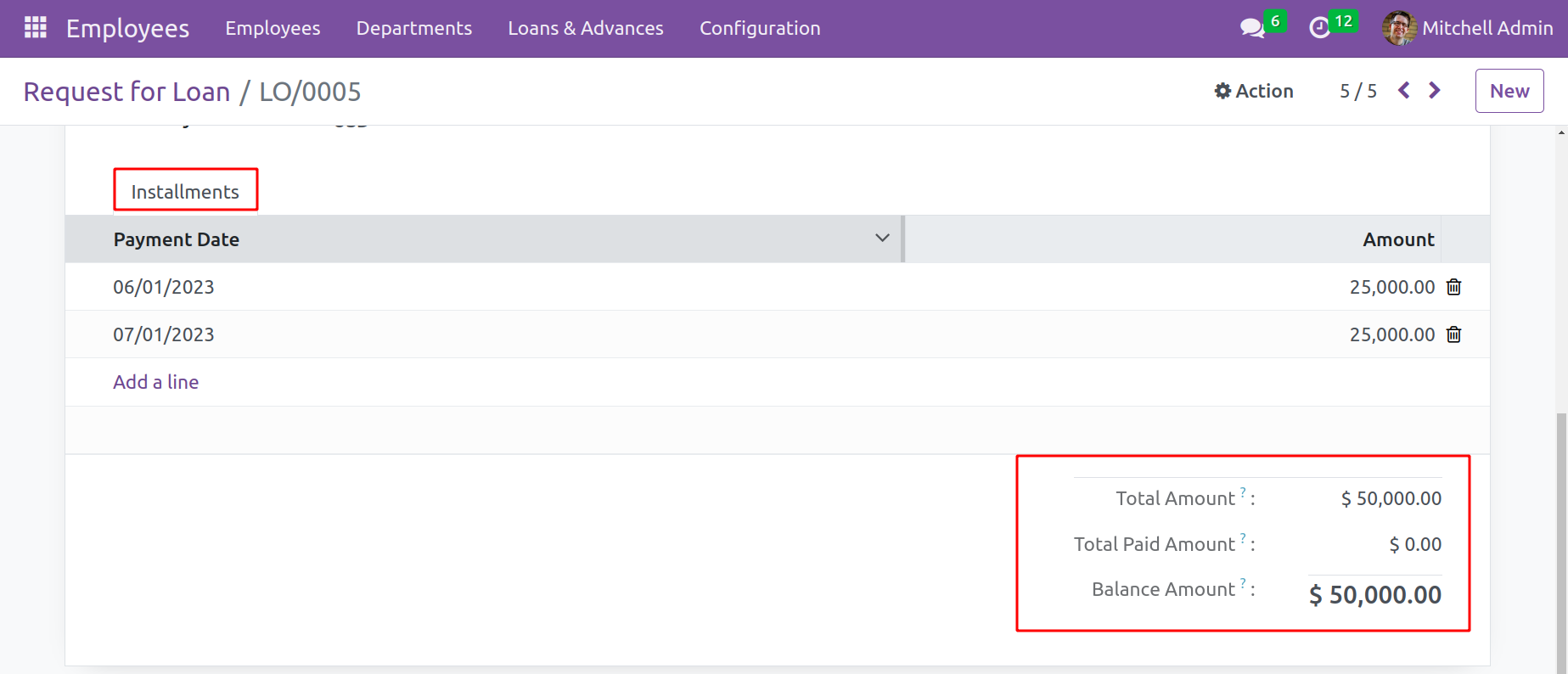Click the Amount column header

pyautogui.click(x=1397, y=239)
